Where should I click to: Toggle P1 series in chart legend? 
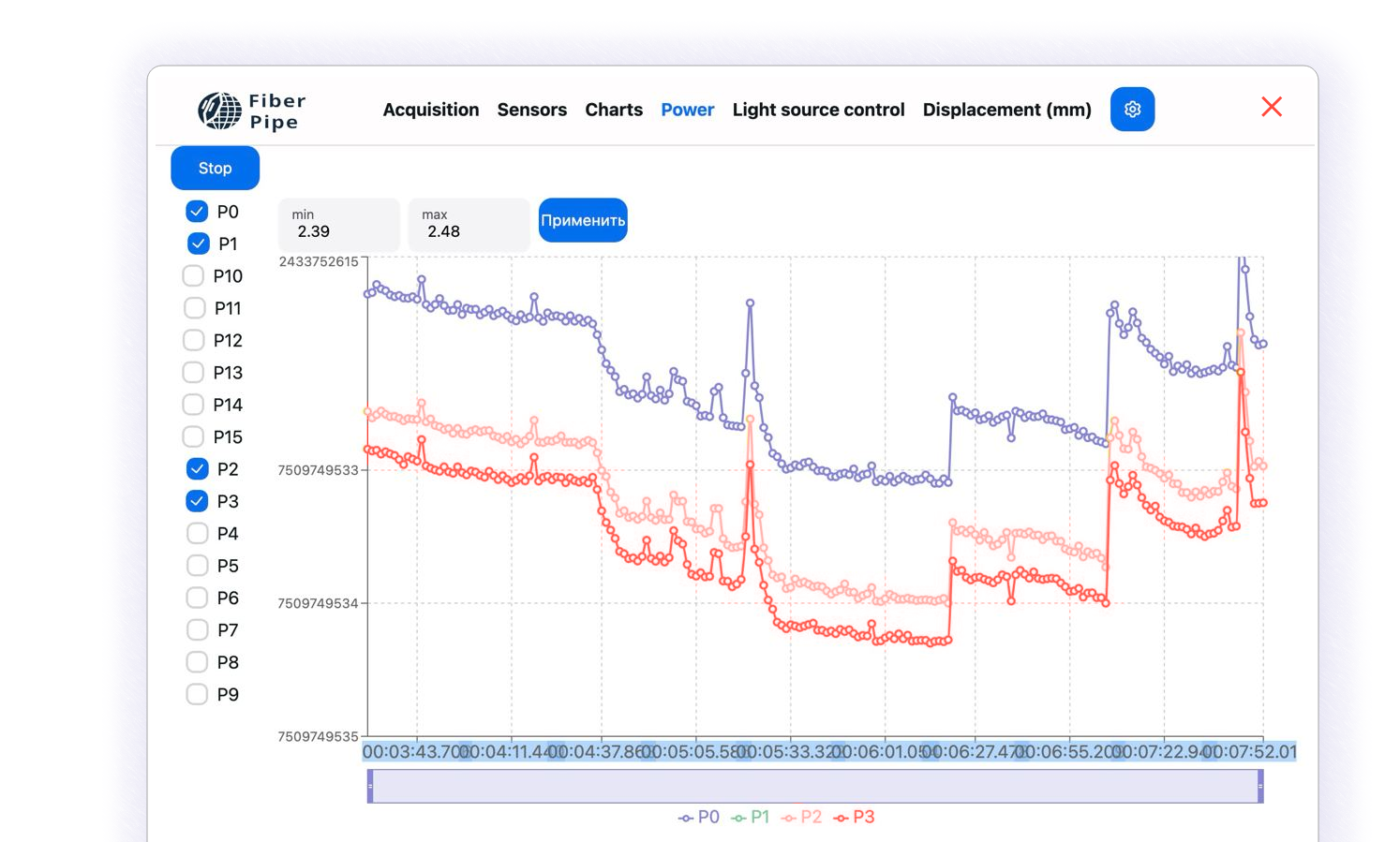pyautogui.click(x=751, y=818)
